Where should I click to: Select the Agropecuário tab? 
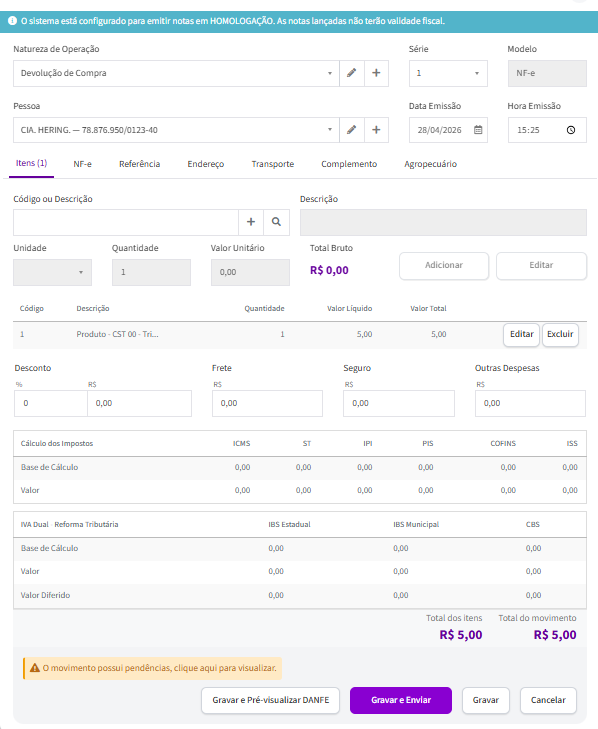tap(431, 164)
